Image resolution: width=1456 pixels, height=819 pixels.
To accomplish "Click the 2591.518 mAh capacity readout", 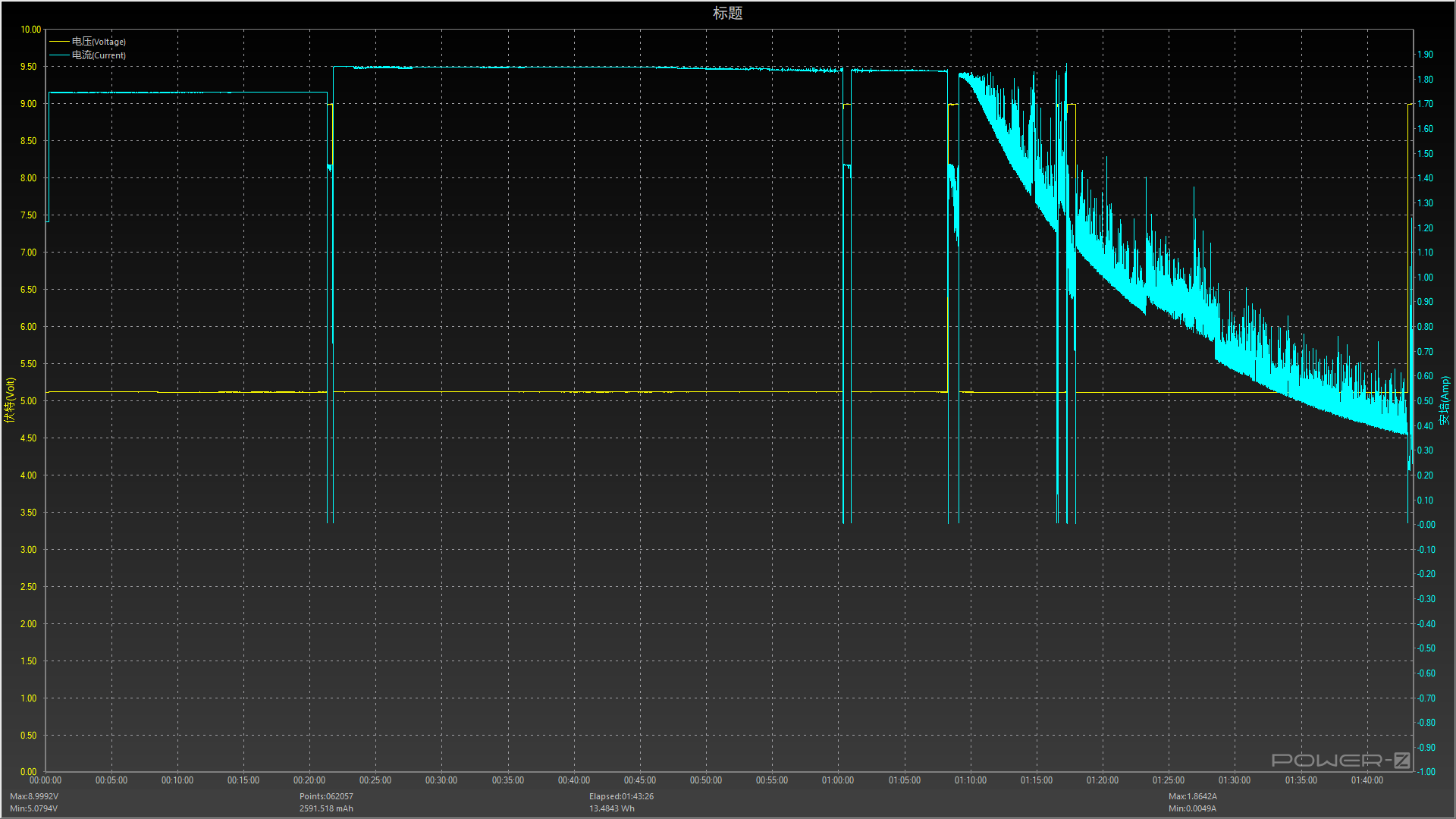I will point(326,808).
